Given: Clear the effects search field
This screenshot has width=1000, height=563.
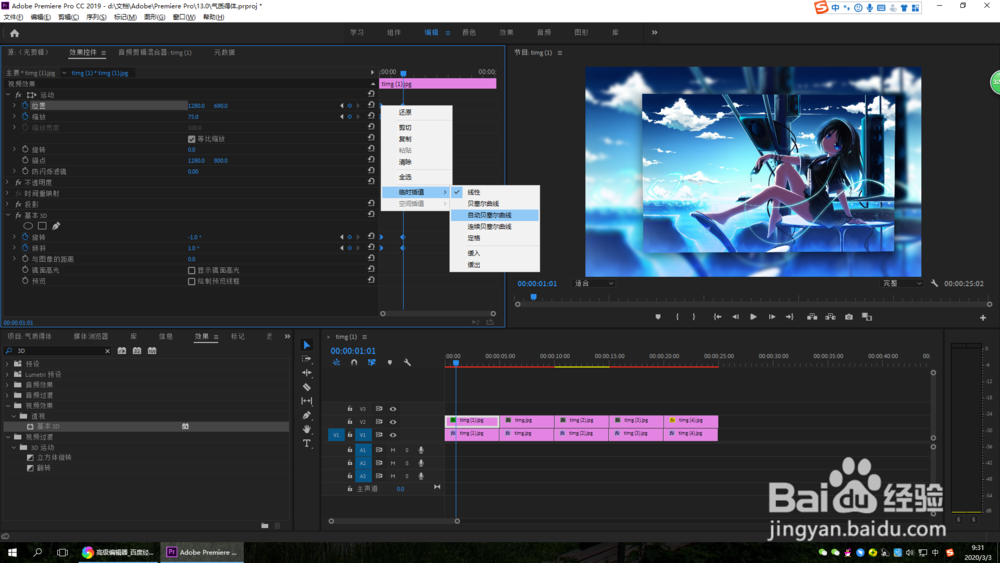Looking at the screenshot, I should point(107,351).
